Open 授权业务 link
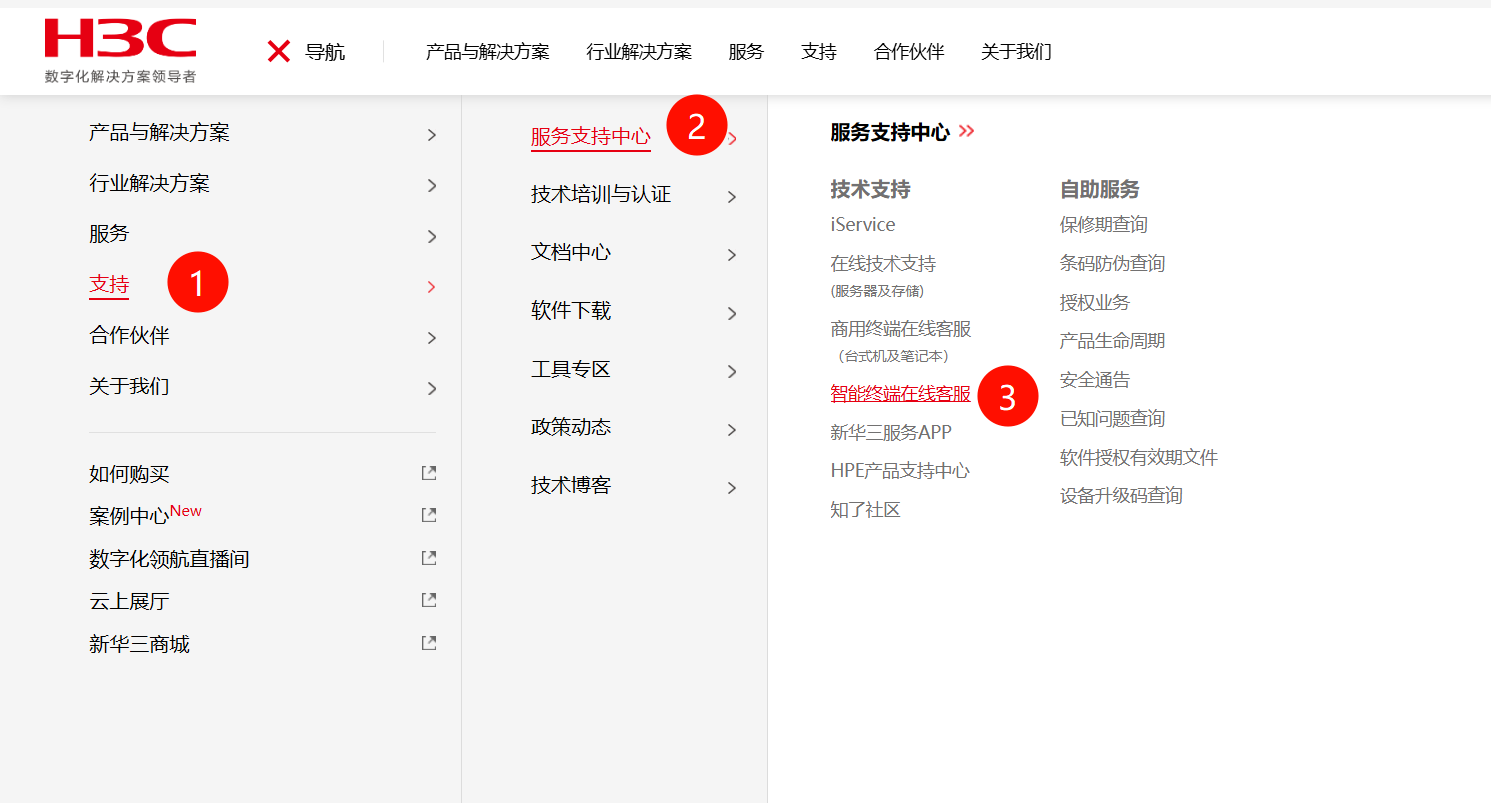 click(1095, 302)
